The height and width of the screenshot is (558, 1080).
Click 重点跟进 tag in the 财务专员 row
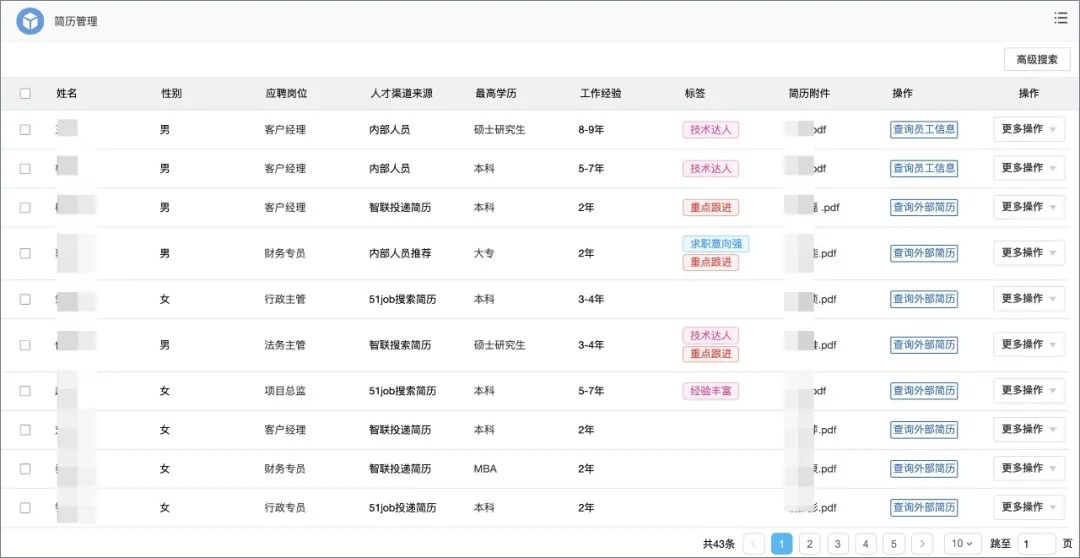coord(711,262)
